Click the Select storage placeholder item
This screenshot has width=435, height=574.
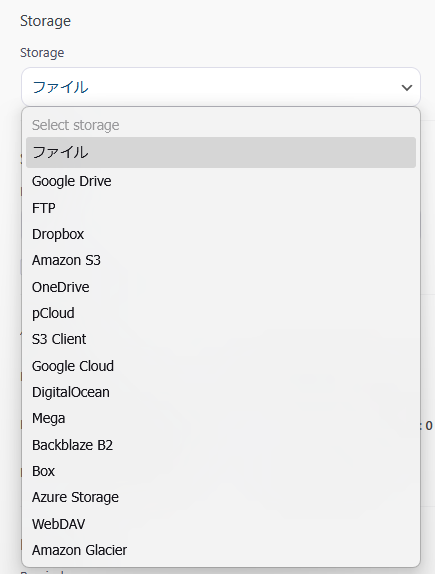tap(221, 125)
